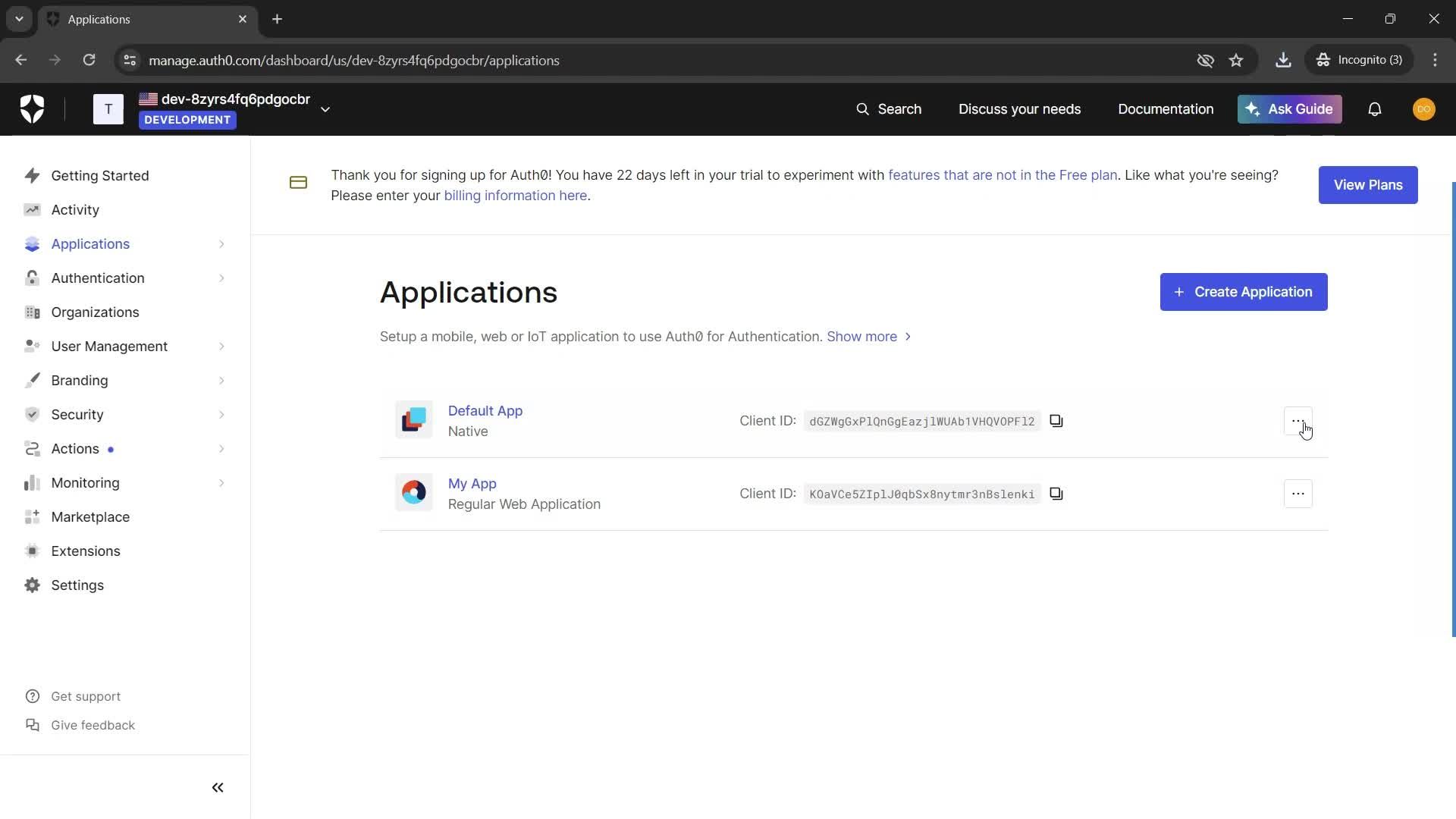The height and width of the screenshot is (819, 1456).
Task: Open the tab search dropdown arrow
Action: (x=19, y=19)
